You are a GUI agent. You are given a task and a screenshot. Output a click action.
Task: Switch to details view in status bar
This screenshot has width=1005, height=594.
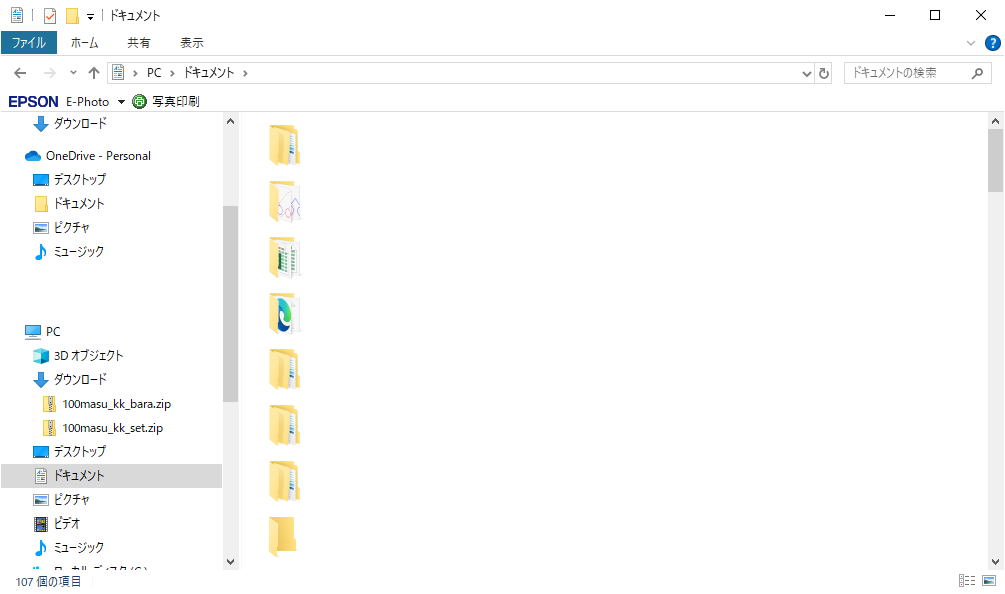click(x=967, y=581)
